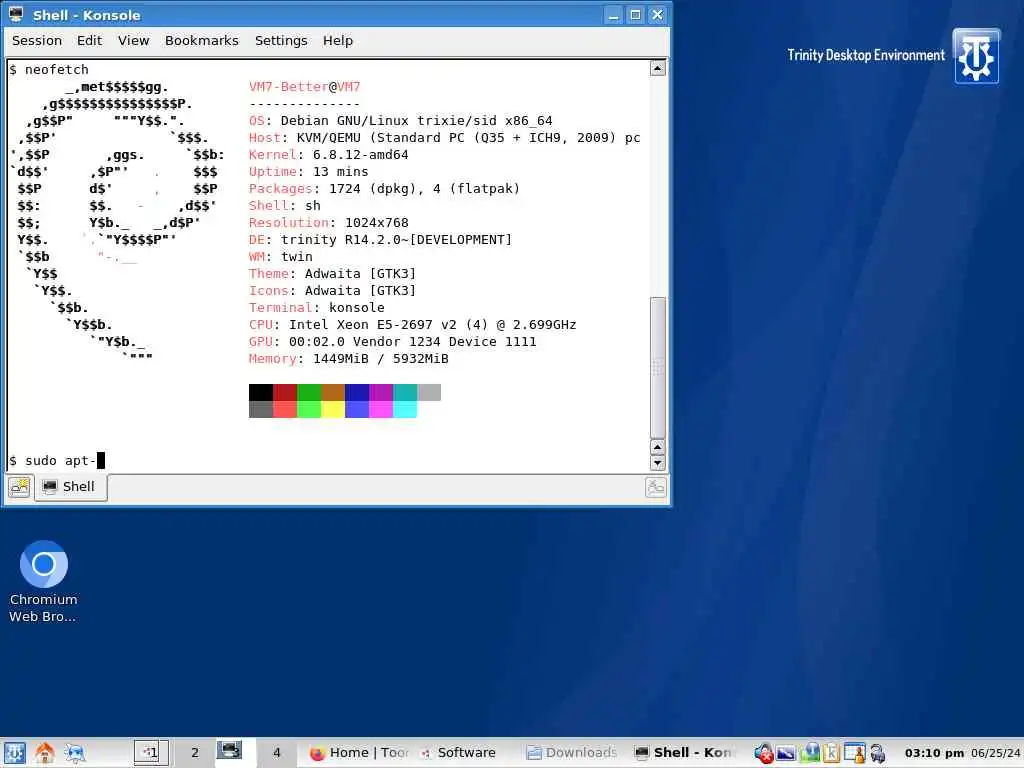
Task: Click the blue display settings tray icon
Action: (x=786, y=754)
